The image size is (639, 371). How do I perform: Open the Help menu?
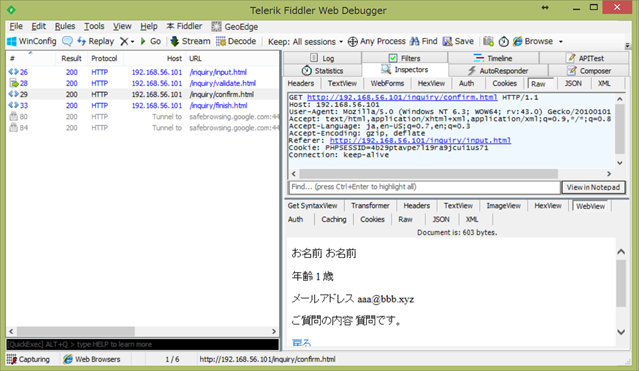coord(149,26)
